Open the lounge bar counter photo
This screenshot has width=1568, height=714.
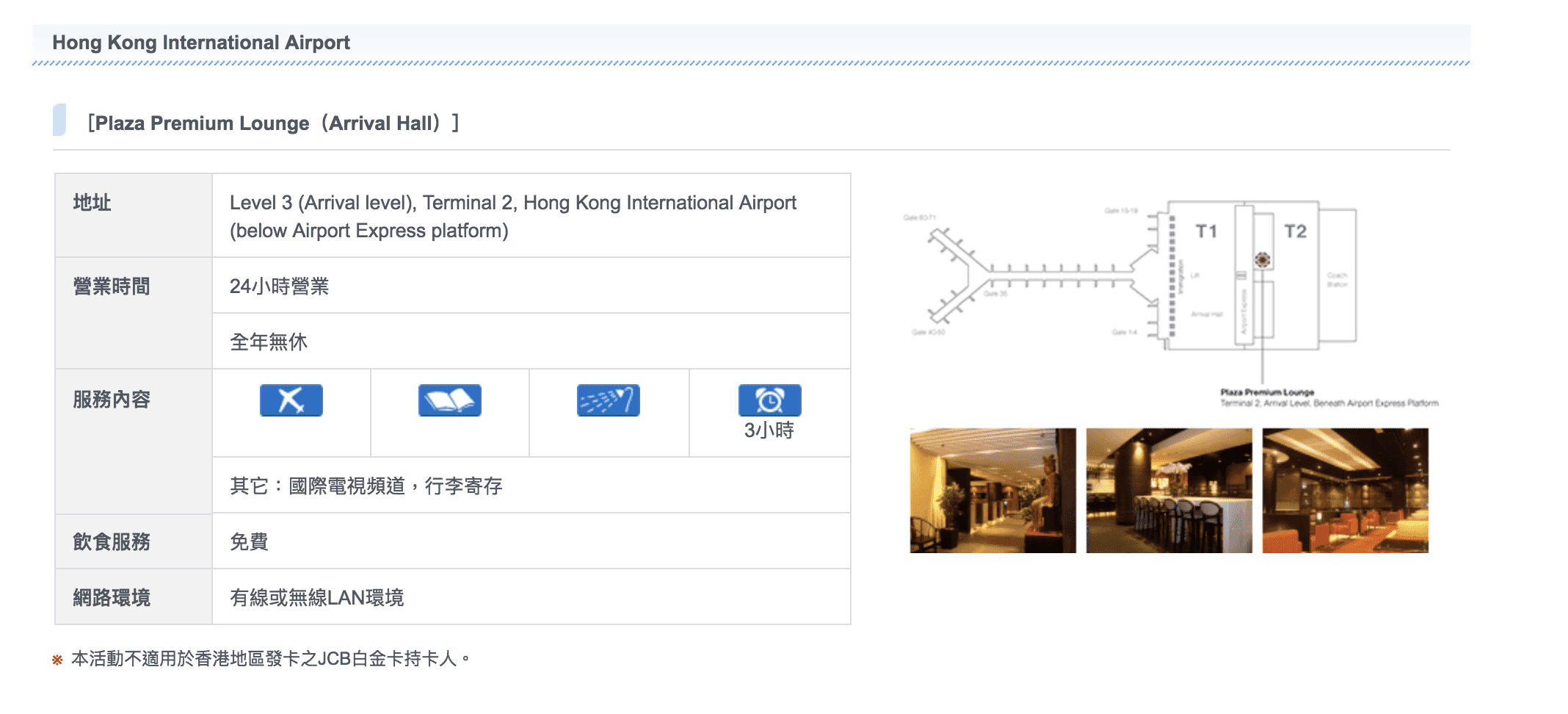(1169, 491)
